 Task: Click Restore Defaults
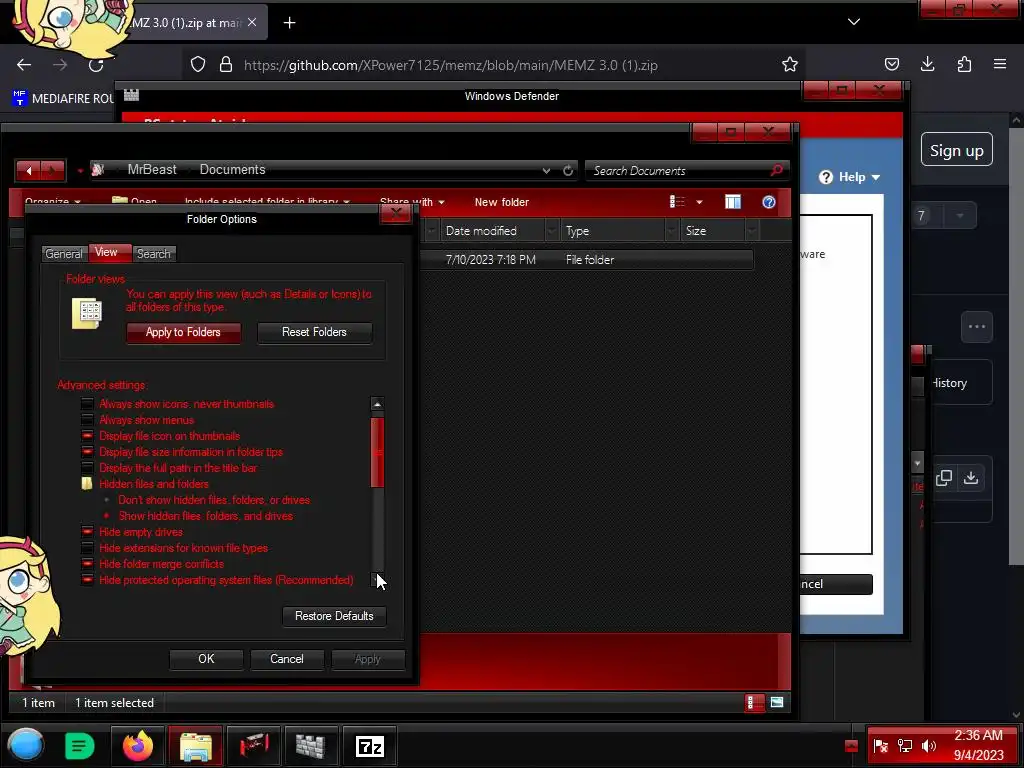[x=334, y=616]
